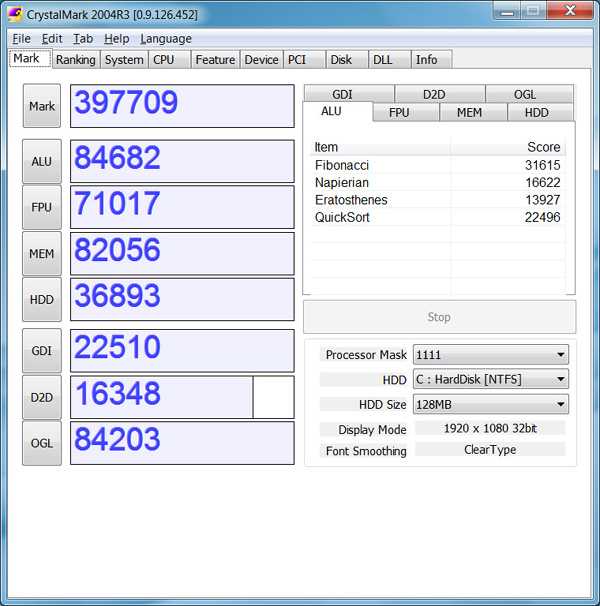The height and width of the screenshot is (606, 600).
Task: Switch to the Feature tab
Action: click(x=215, y=60)
